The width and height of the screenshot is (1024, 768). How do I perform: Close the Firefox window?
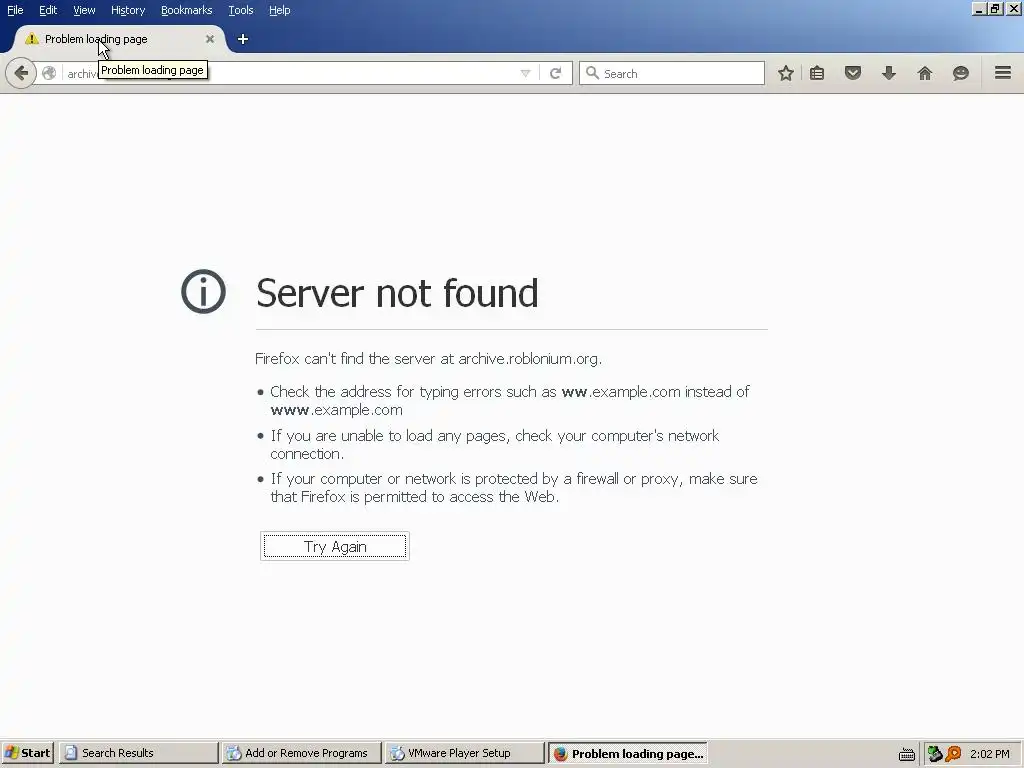tap(1014, 9)
